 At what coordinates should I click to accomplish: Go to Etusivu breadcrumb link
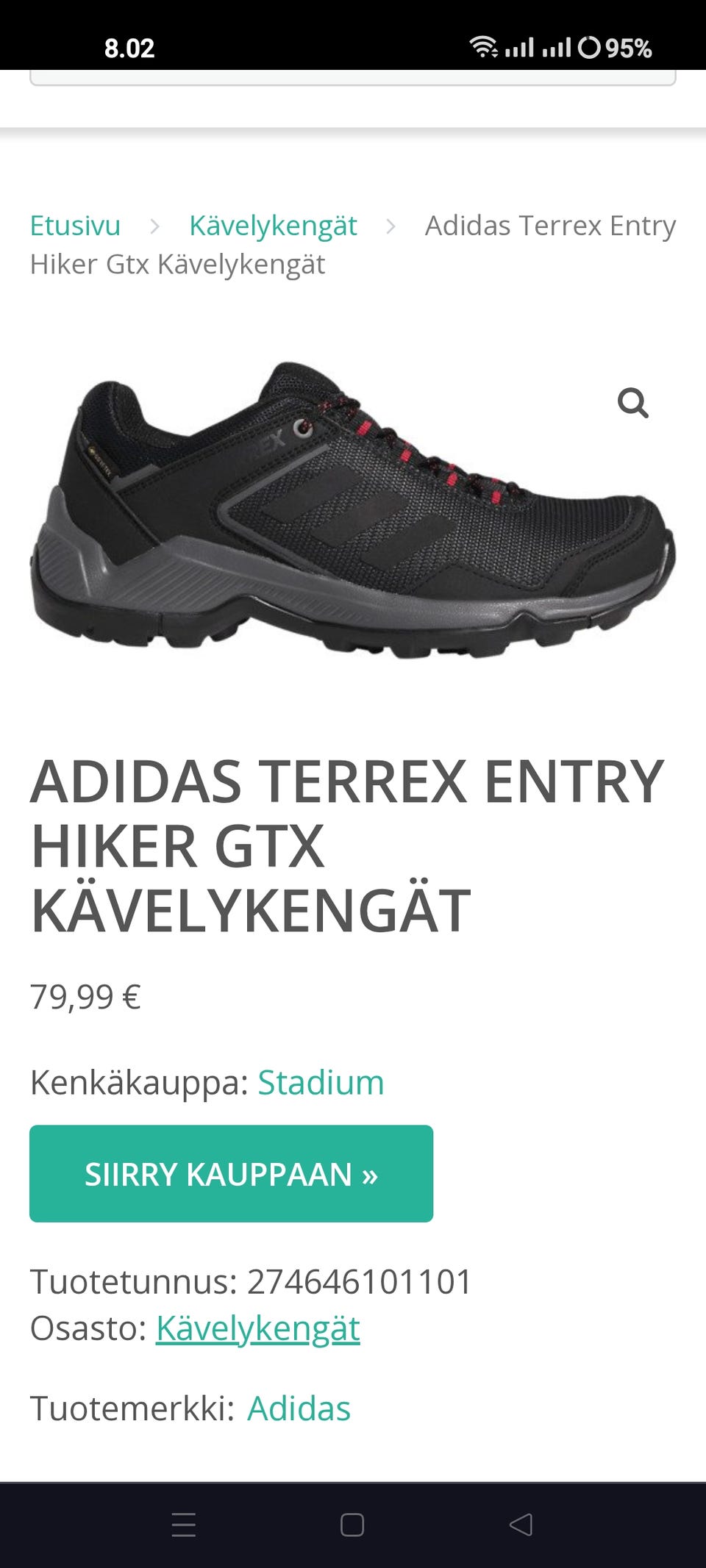pos(75,226)
